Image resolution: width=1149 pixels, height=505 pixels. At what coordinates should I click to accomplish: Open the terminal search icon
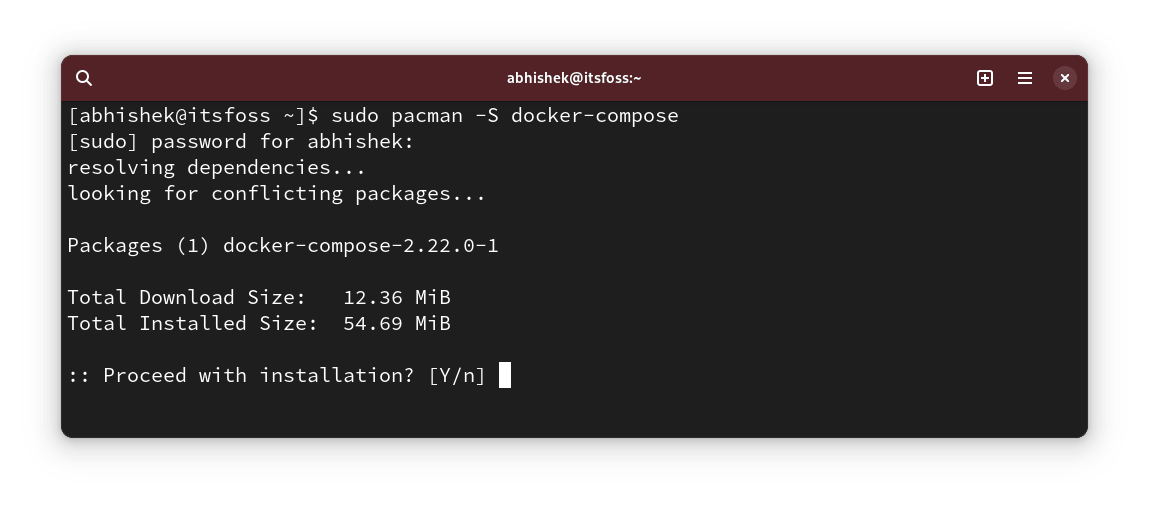click(85, 78)
